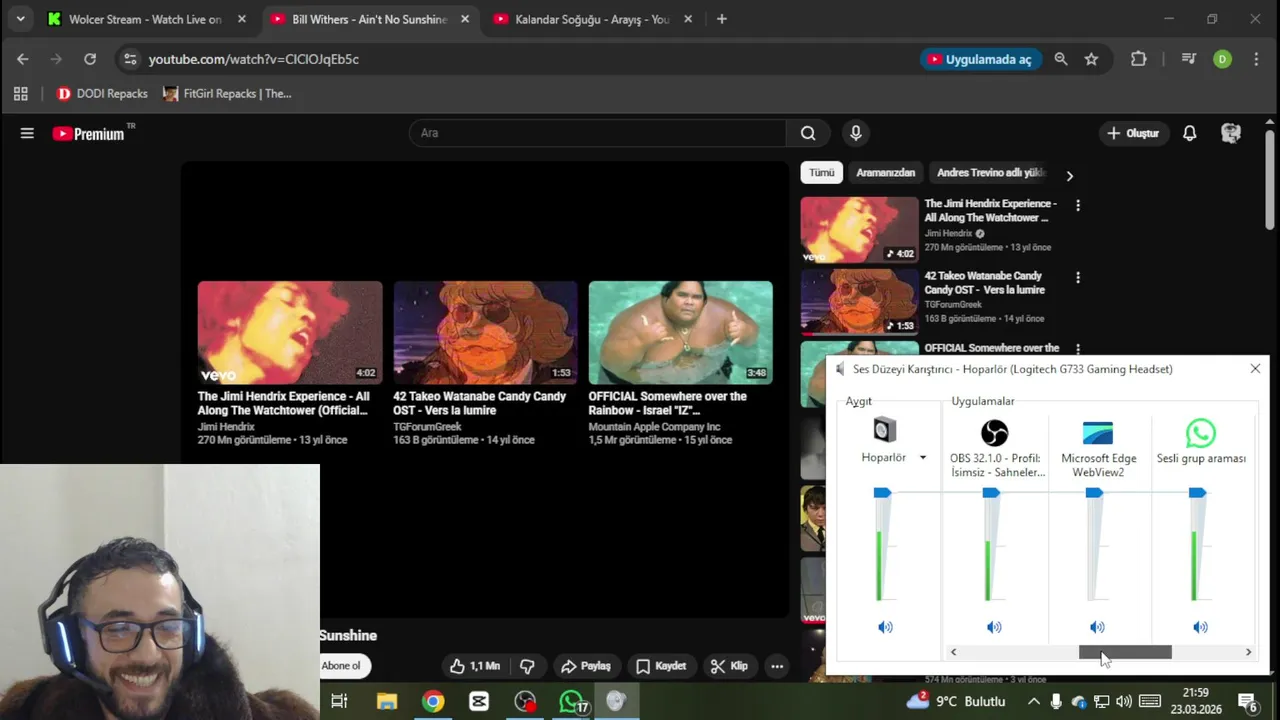Image resolution: width=1280 pixels, height=720 pixels.
Task: Open the YouTube account avatar menu
Action: 1231,133
